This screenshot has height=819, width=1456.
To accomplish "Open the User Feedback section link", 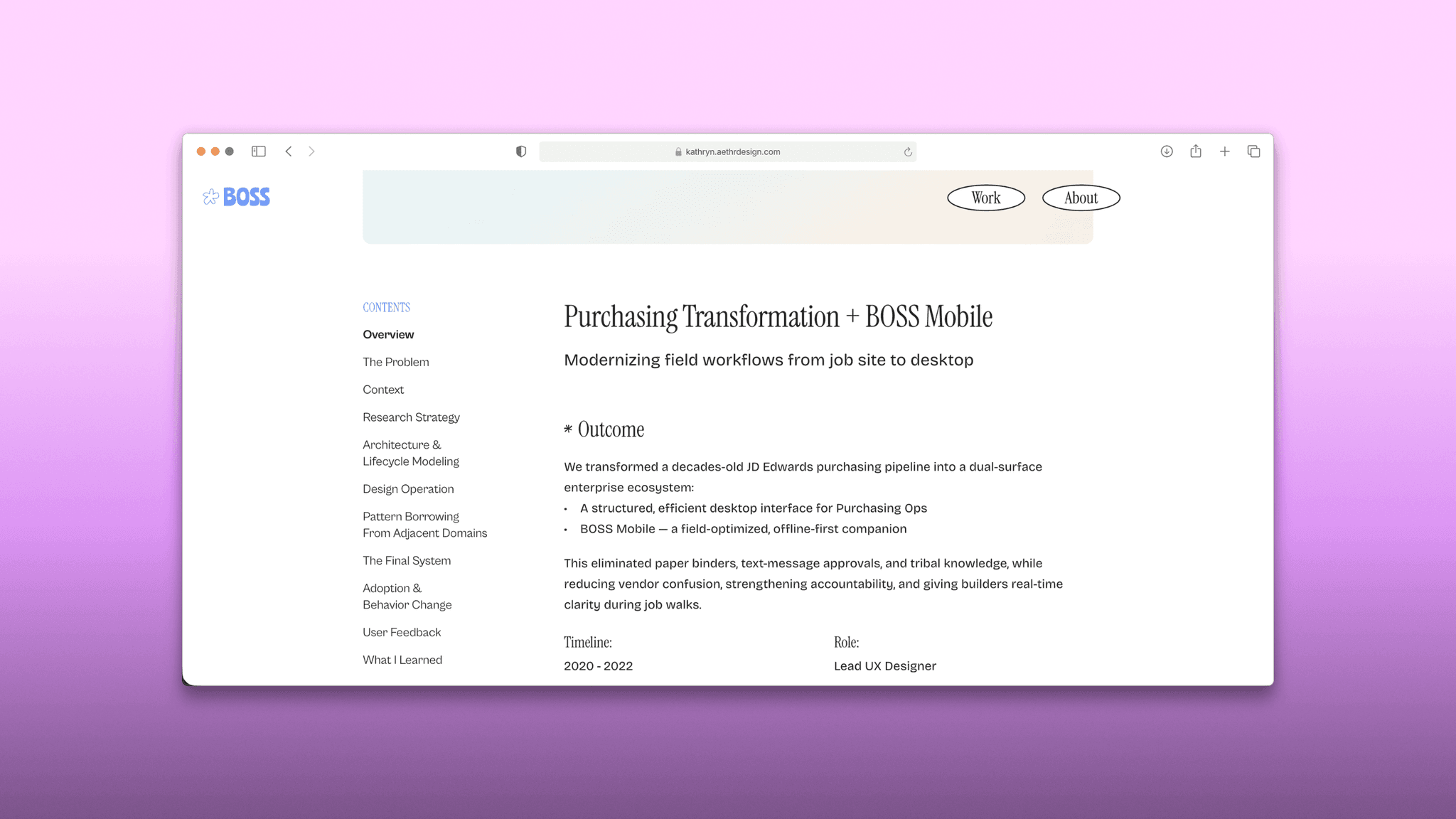I will [x=402, y=633].
